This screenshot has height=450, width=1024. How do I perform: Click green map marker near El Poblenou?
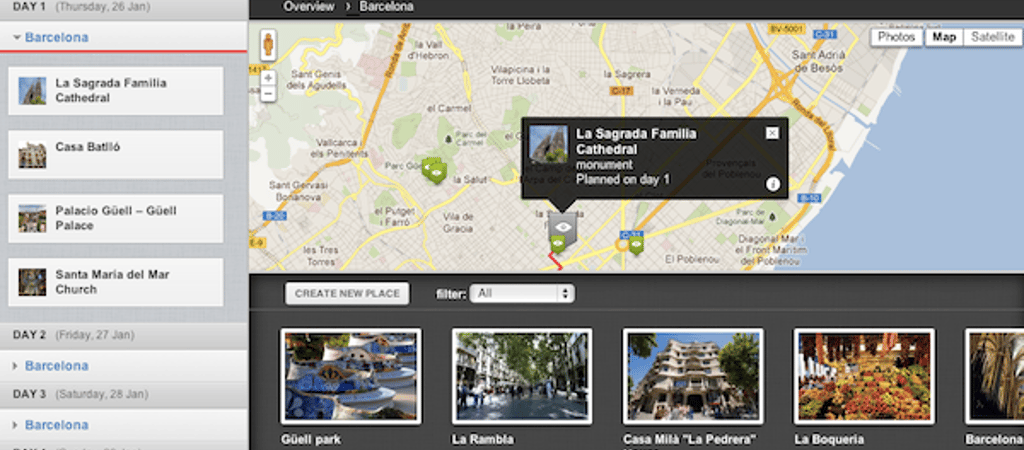636,245
